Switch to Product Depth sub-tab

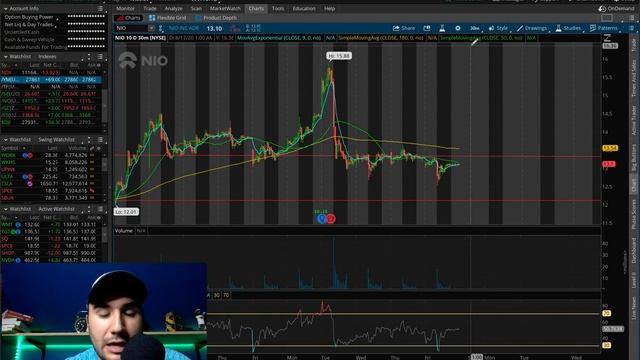(x=216, y=18)
